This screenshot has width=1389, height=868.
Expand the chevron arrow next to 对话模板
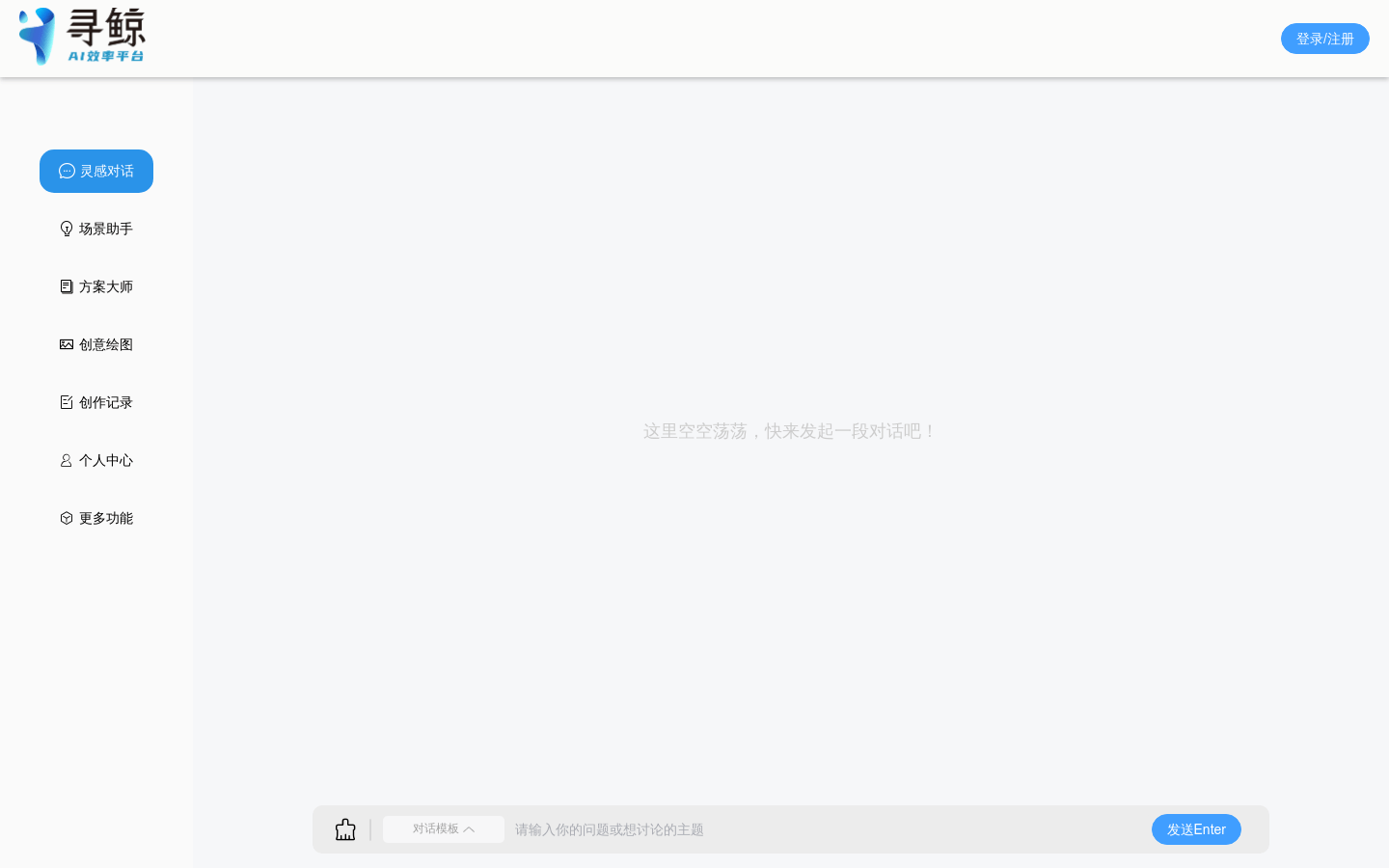(x=469, y=829)
